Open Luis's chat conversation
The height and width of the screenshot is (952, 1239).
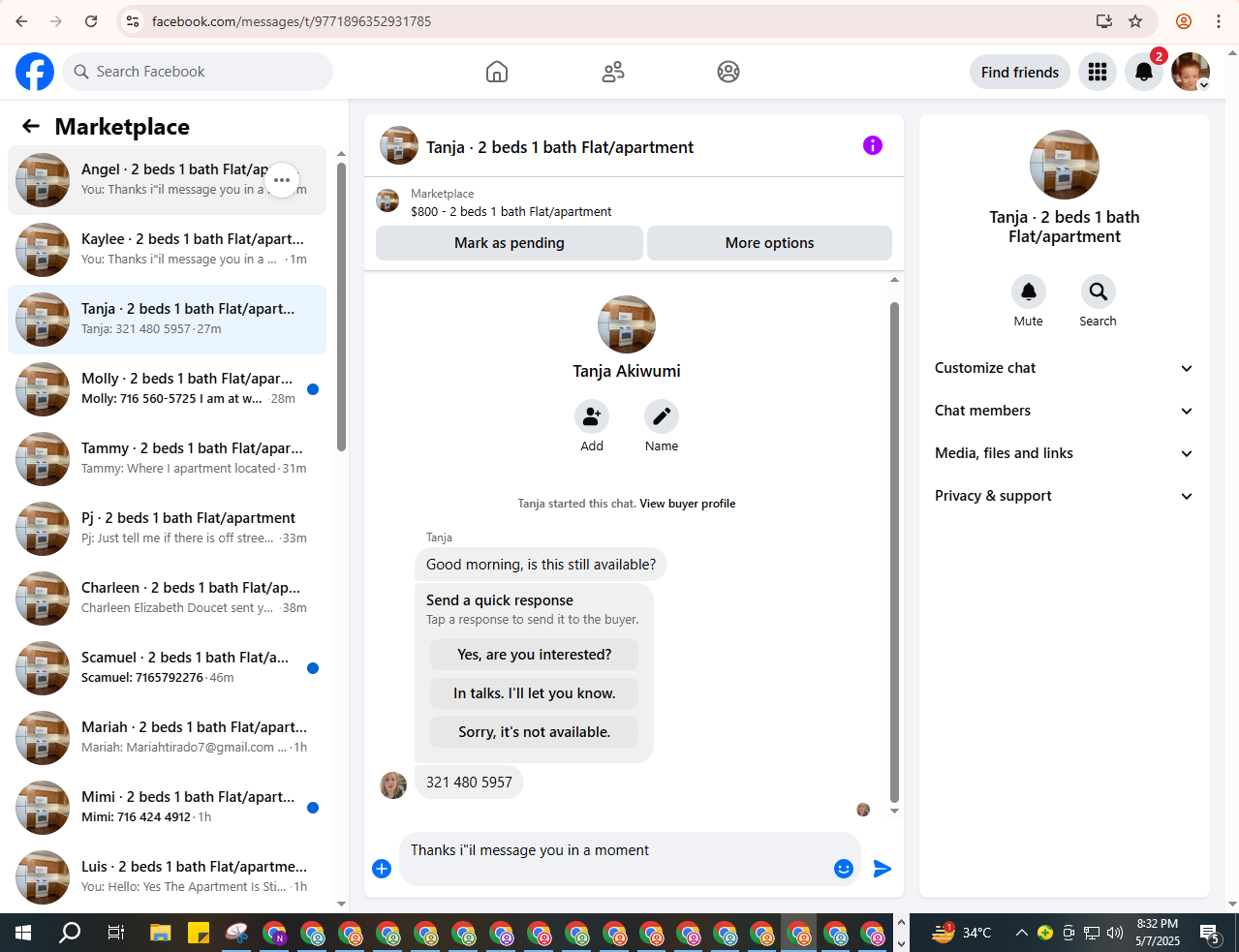(x=167, y=877)
